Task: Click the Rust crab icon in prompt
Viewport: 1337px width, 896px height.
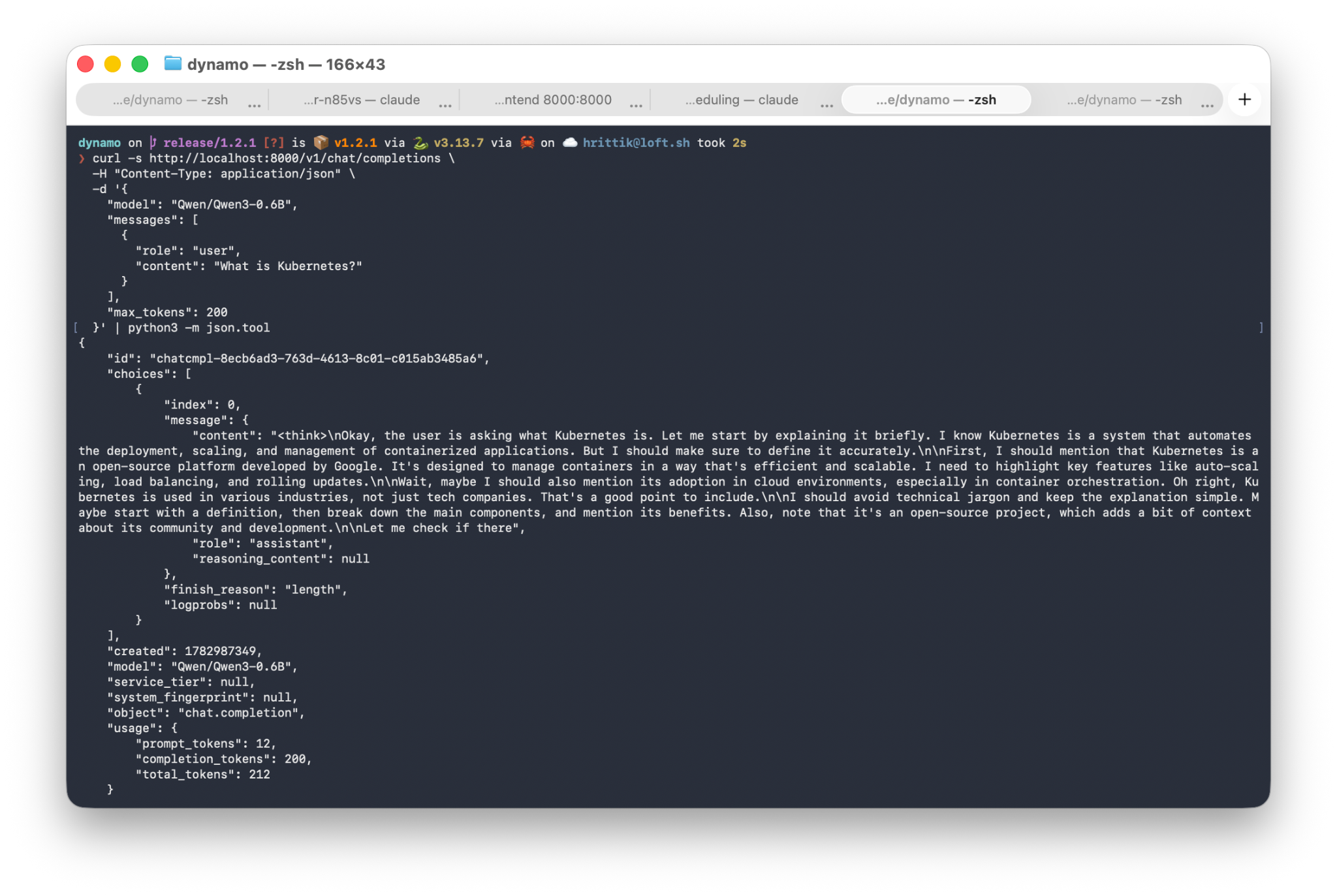Action: click(x=527, y=142)
